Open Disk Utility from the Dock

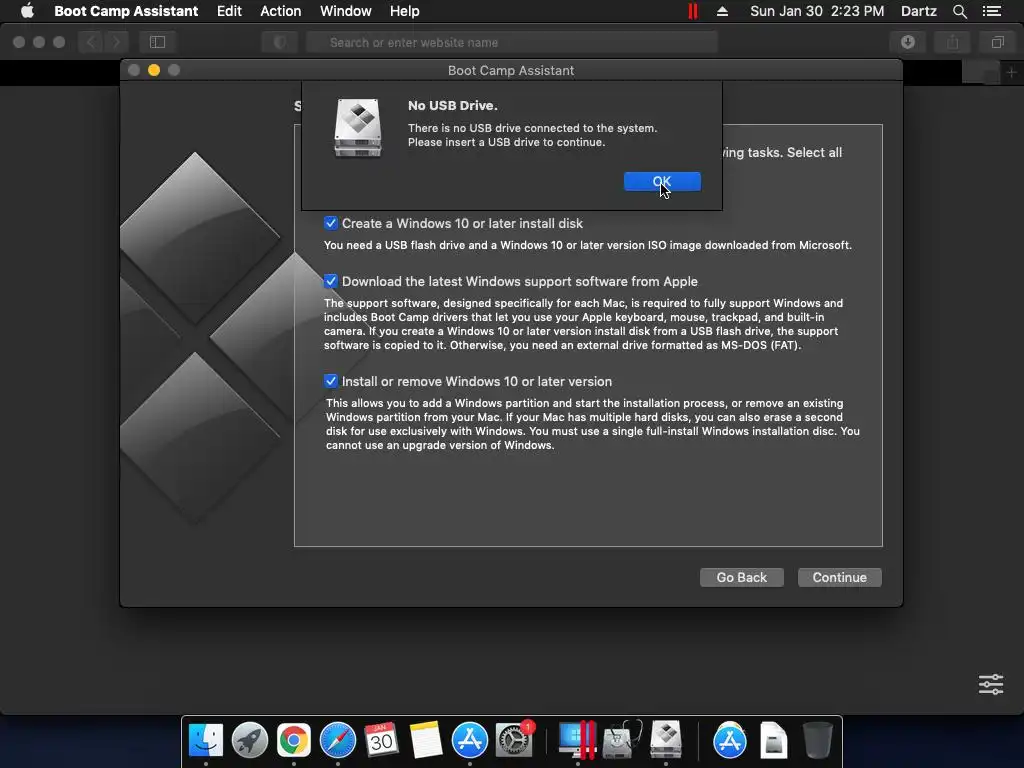point(622,741)
